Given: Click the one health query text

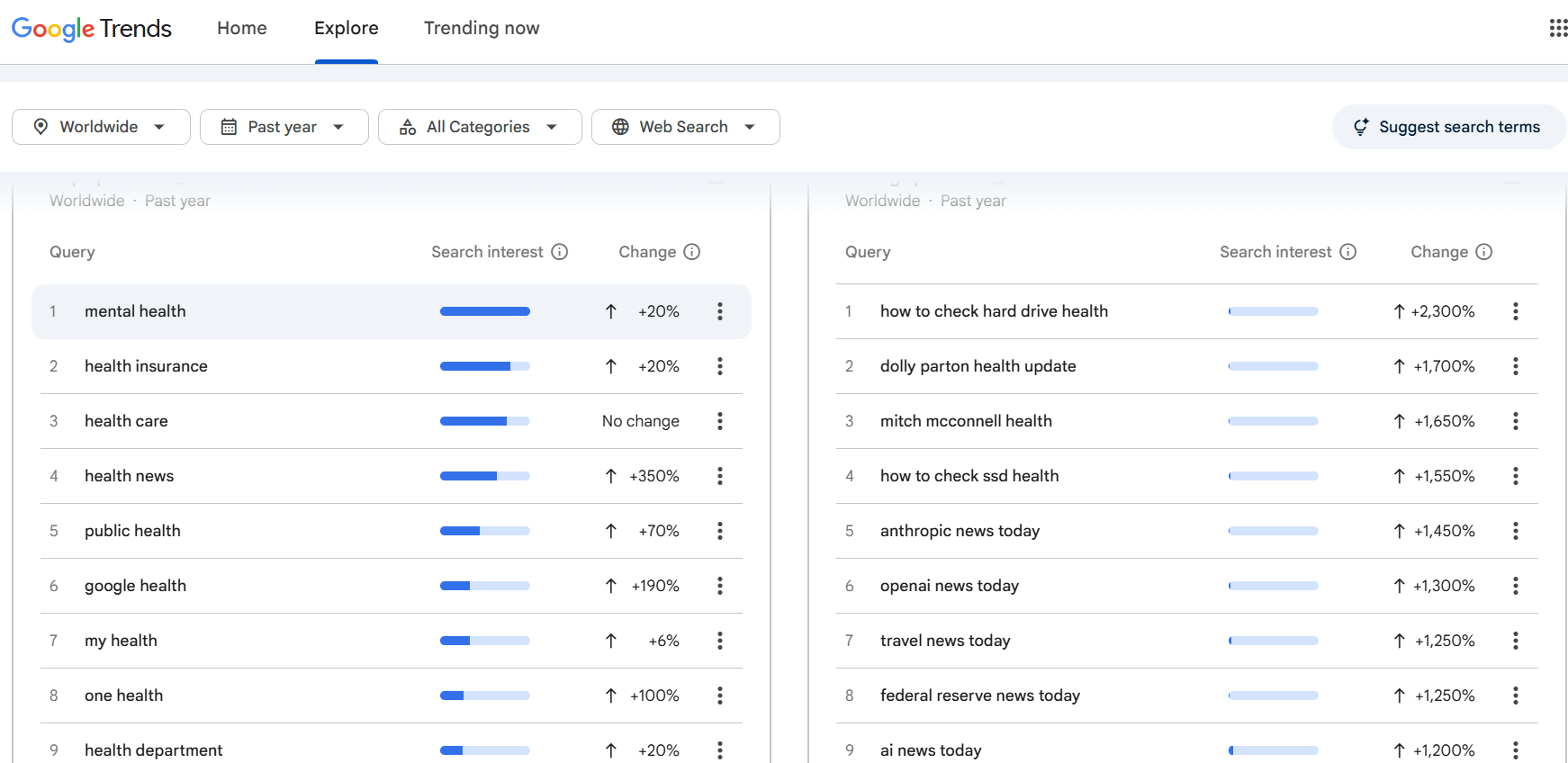Looking at the screenshot, I should pyautogui.click(x=123, y=696).
